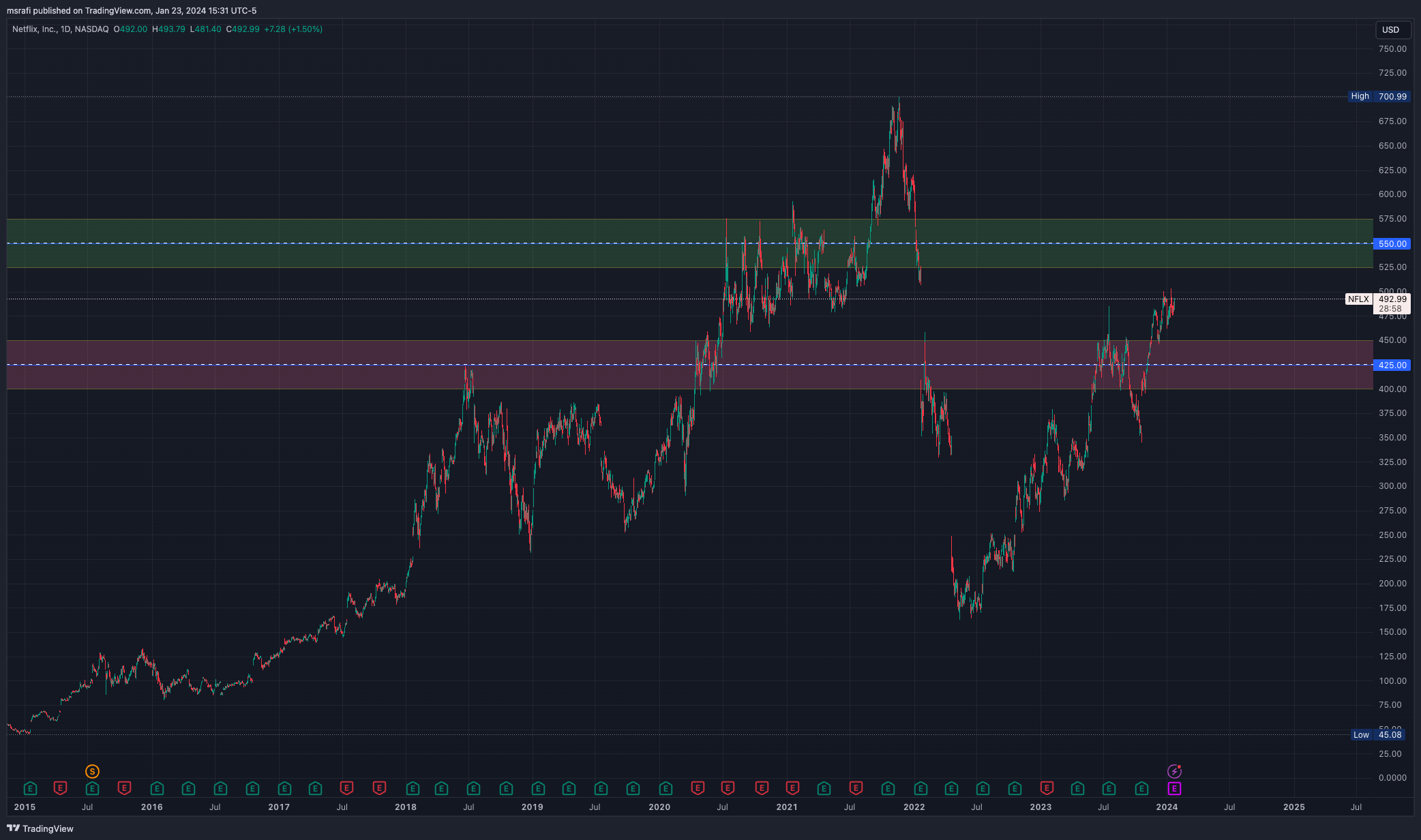Click the +7.28 (+1.50%) change value
Image resolution: width=1421 pixels, height=840 pixels.
pos(293,29)
